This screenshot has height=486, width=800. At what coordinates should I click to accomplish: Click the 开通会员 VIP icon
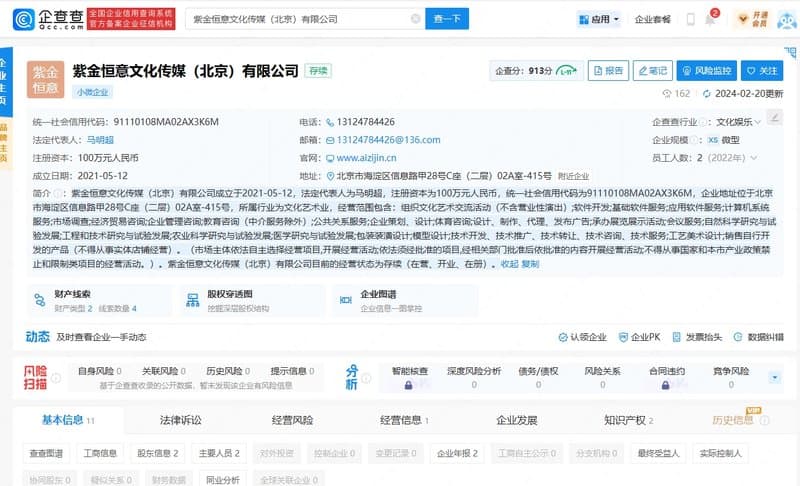tap(753, 19)
